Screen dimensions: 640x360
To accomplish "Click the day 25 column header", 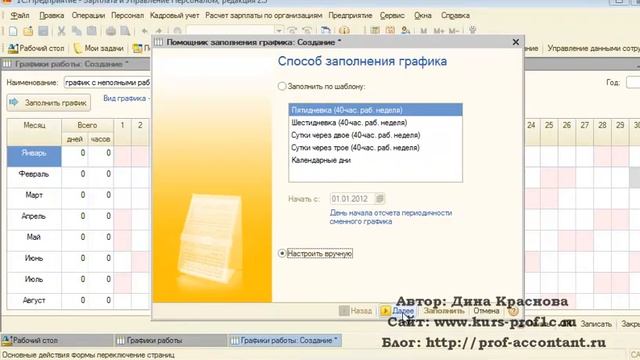I will (x=549, y=125).
